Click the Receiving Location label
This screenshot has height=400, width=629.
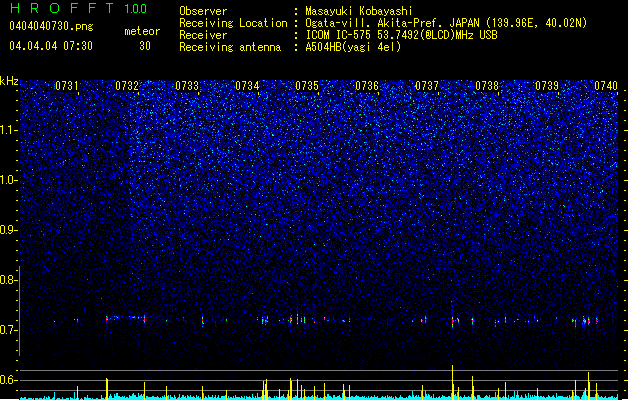(x=233, y=23)
